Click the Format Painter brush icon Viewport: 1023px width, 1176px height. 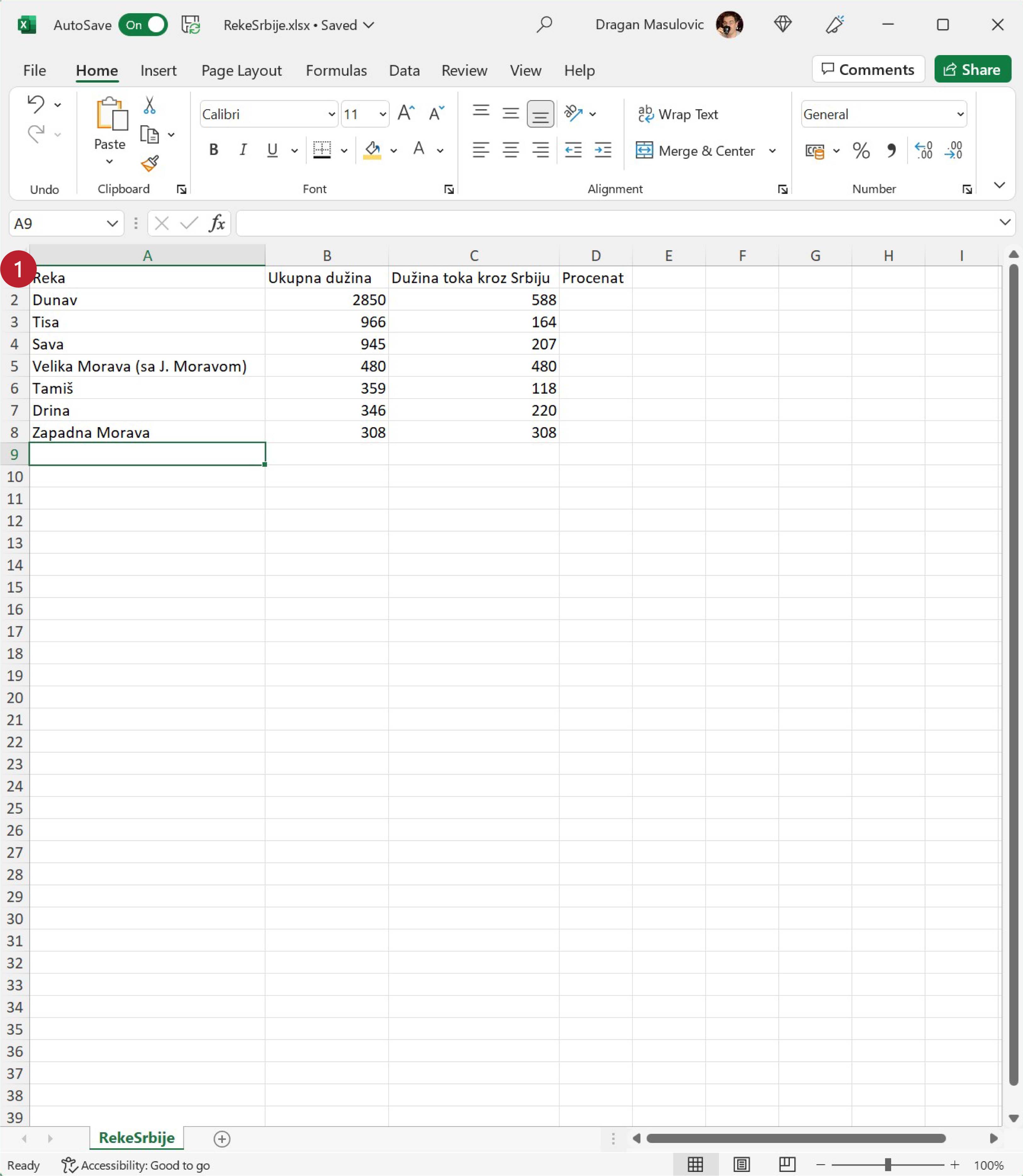click(149, 164)
